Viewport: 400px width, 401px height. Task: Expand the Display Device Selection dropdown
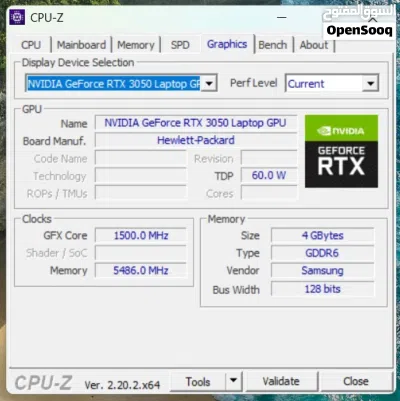(209, 83)
